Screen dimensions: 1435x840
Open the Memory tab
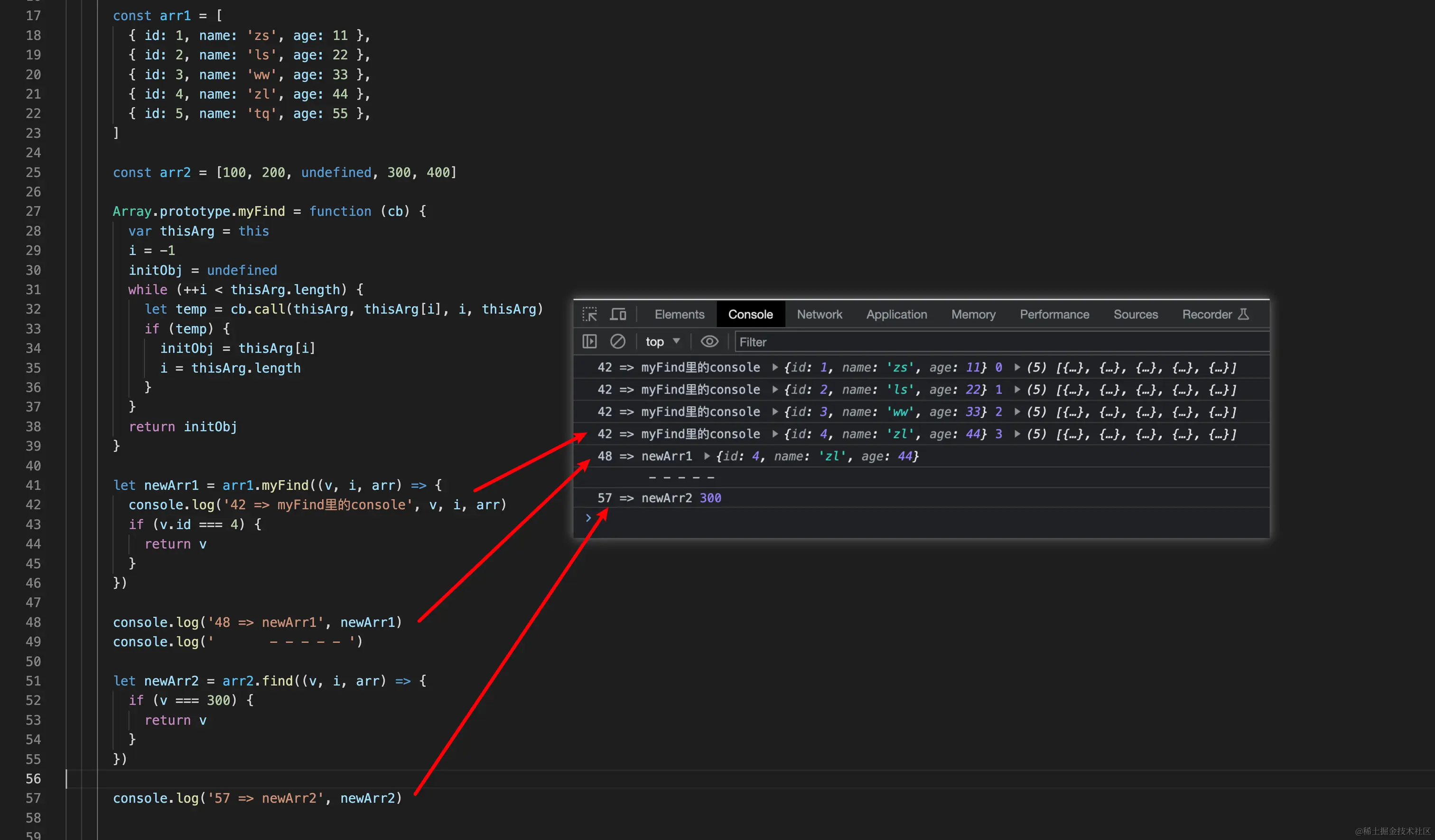(x=973, y=314)
